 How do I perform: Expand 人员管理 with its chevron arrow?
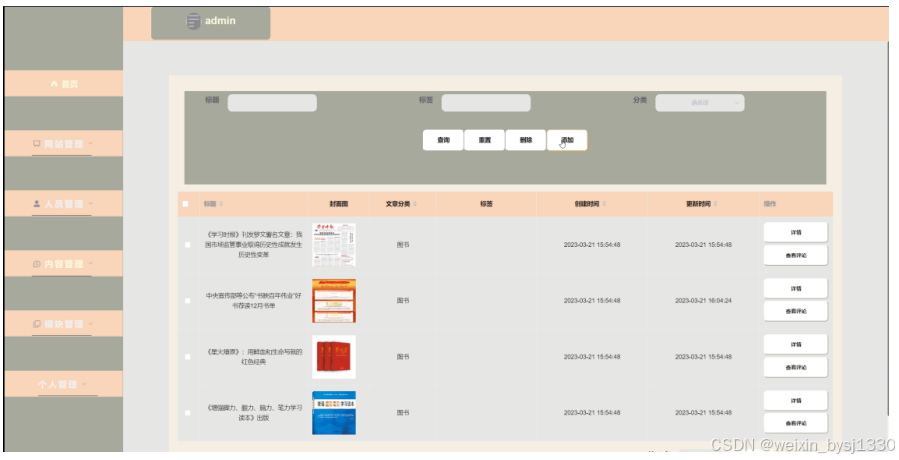tap(91, 204)
